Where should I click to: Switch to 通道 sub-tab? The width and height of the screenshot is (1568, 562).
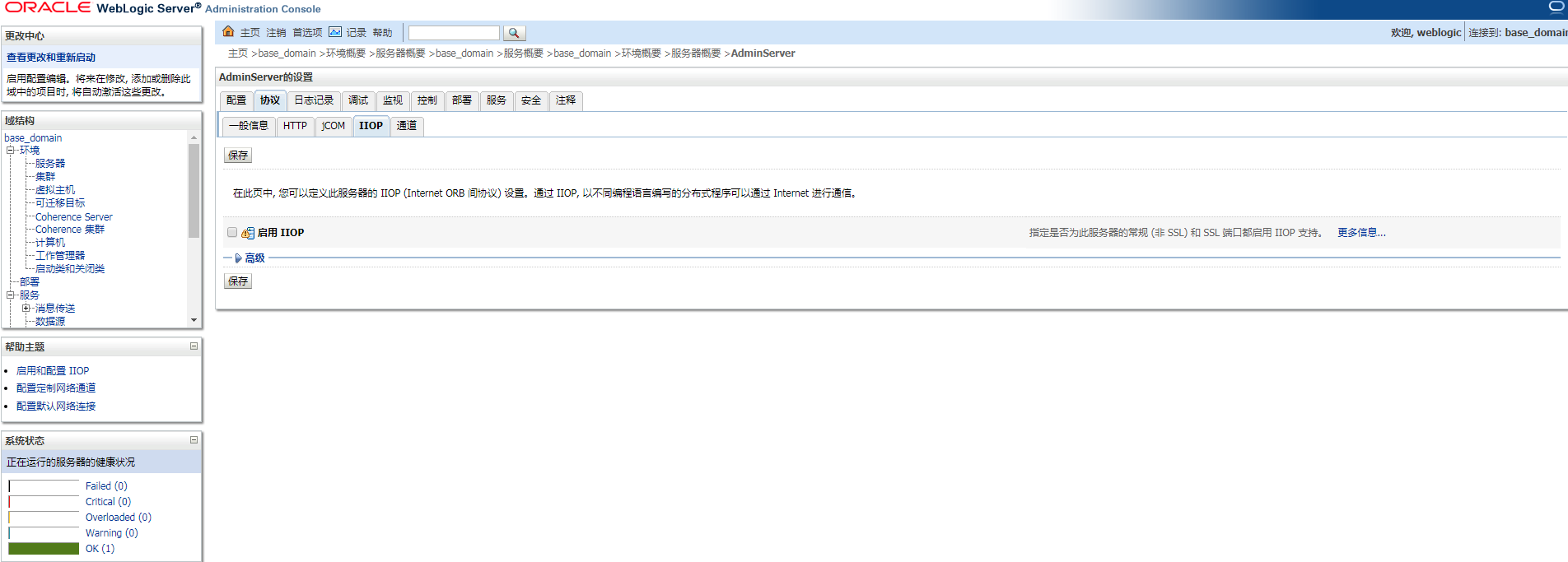coord(407,126)
